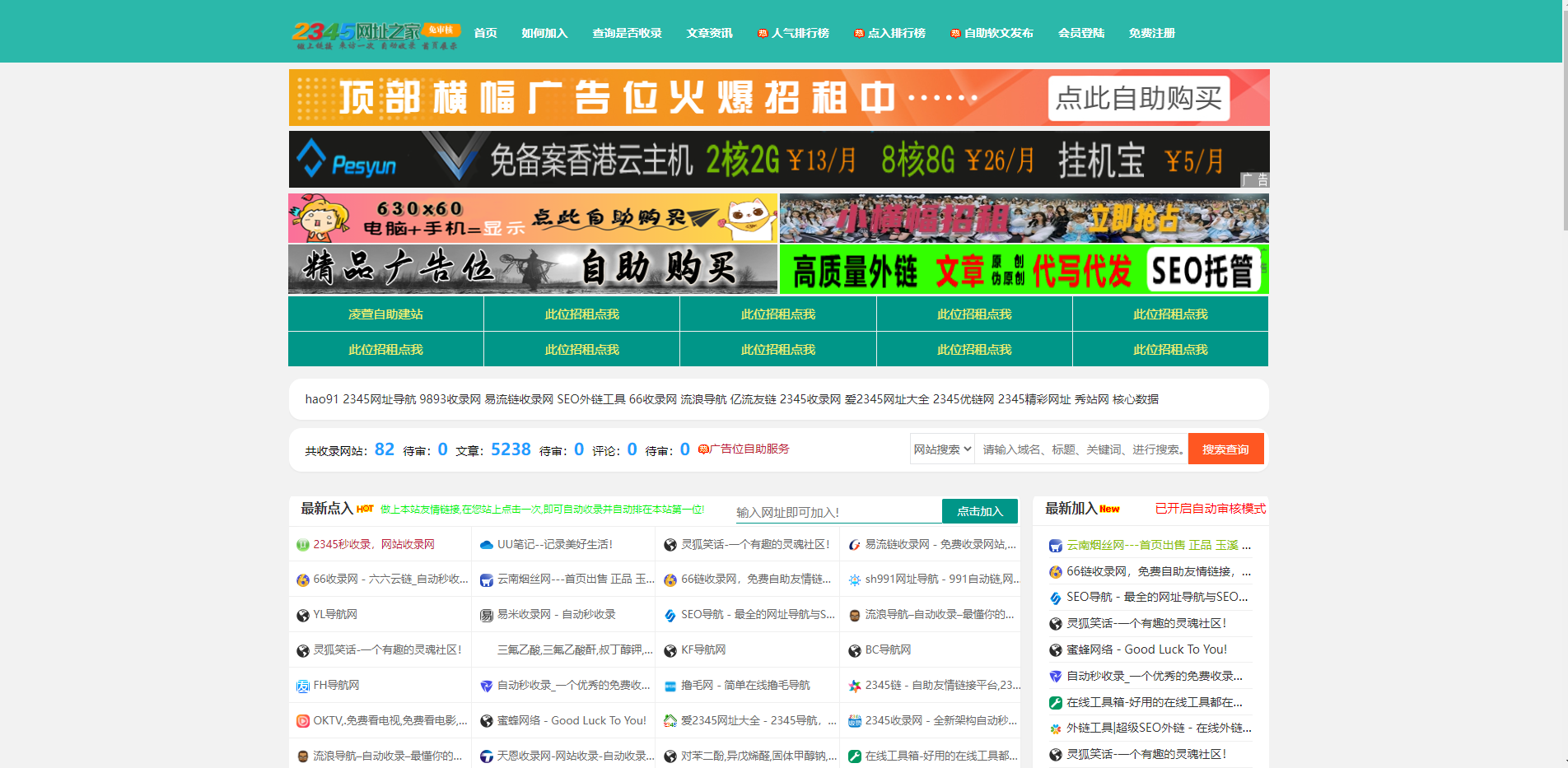1568x768 pixels.
Task: Open 三氟乙酸,三氟乙酸酐 link
Action: tap(575, 650)
